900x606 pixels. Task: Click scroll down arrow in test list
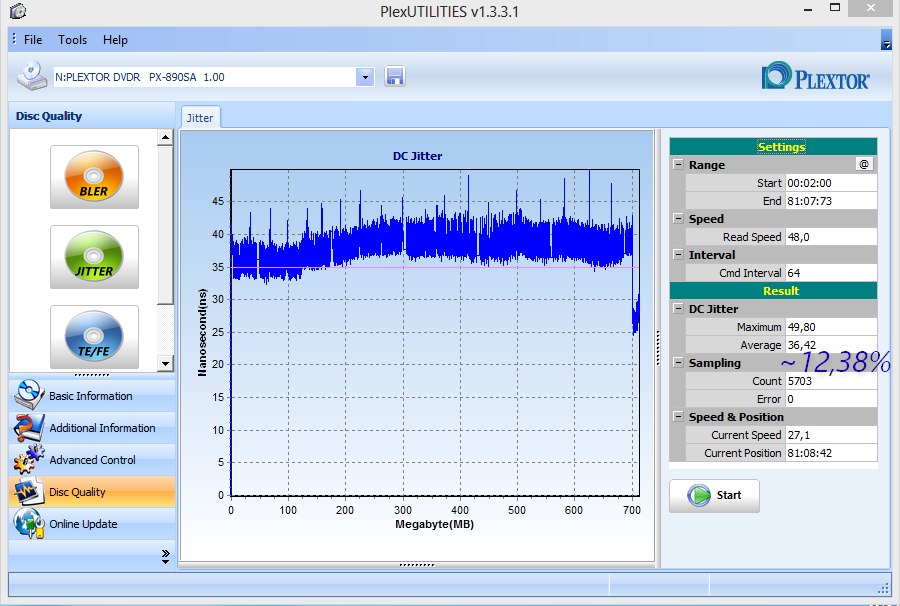click(x=165, y=363)
